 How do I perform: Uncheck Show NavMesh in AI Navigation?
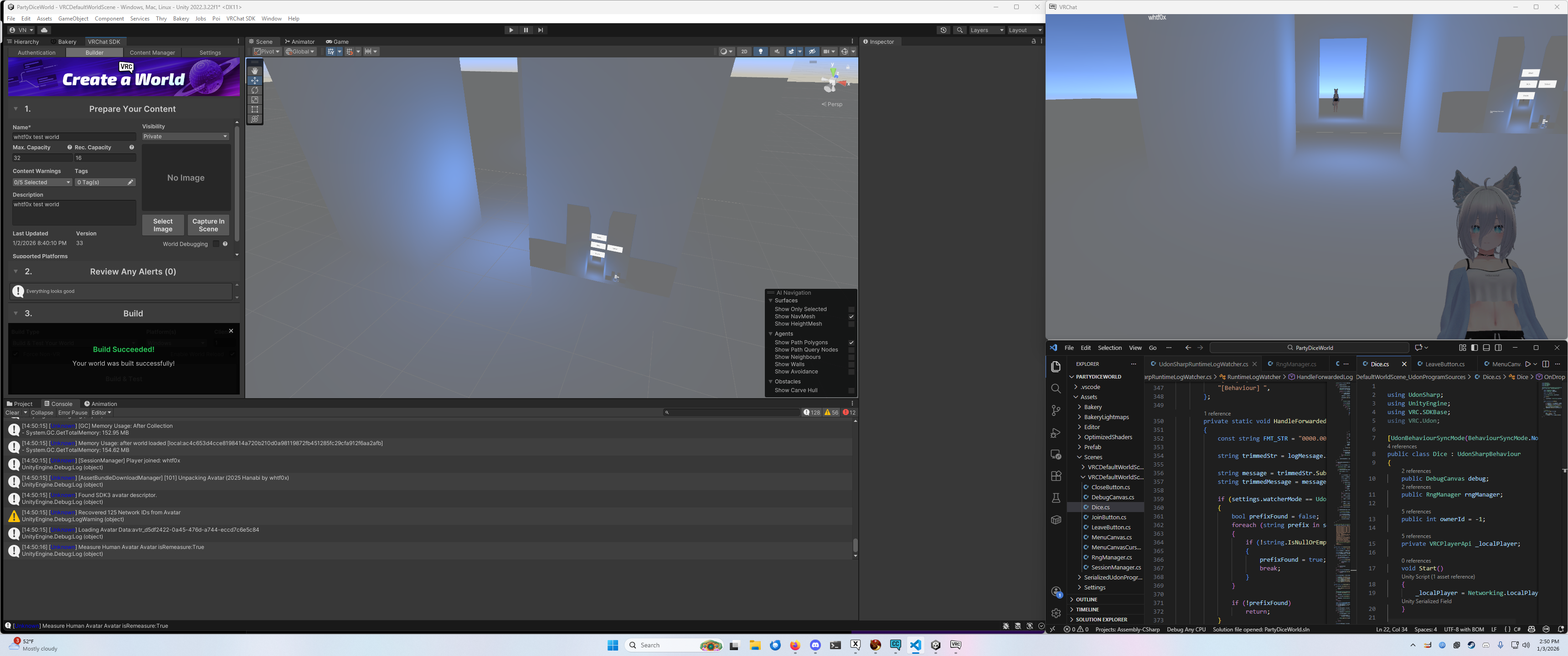[851, 317]
